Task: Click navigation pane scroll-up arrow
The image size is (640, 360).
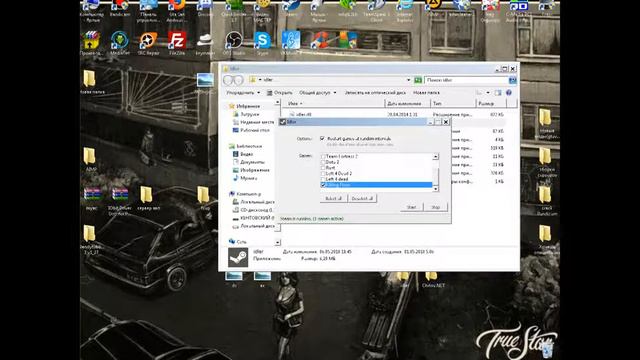Action: (278, 102)
